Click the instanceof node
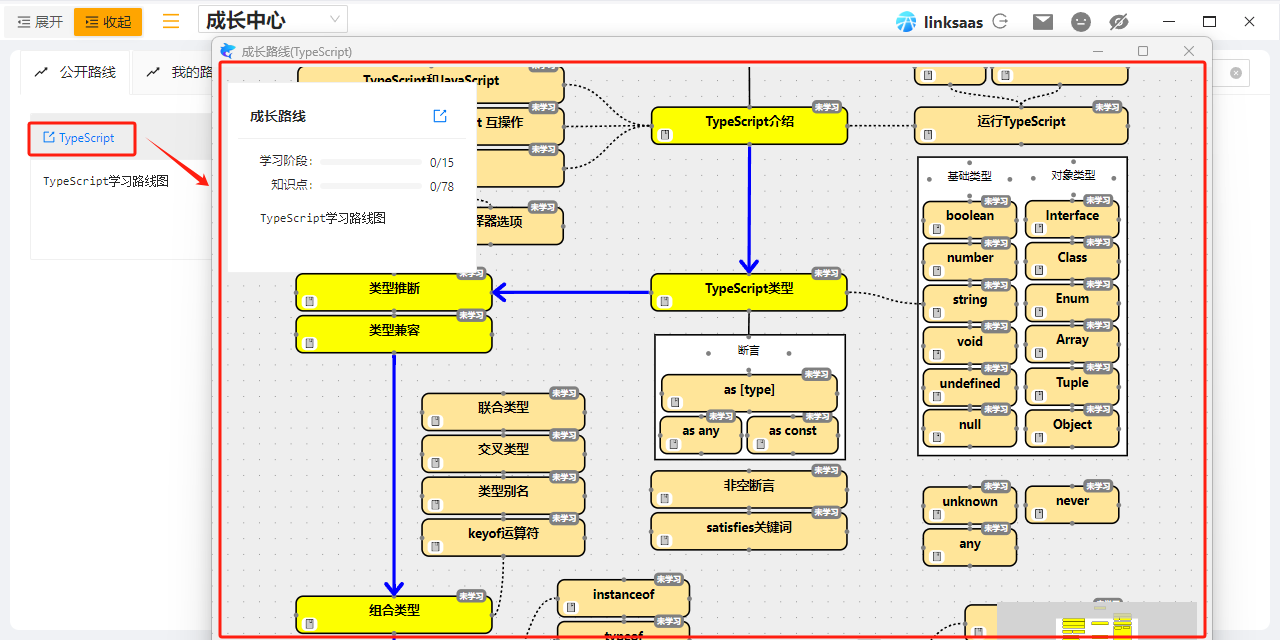The width and height of the screenshot is (1280, 640). click(623, 598)
